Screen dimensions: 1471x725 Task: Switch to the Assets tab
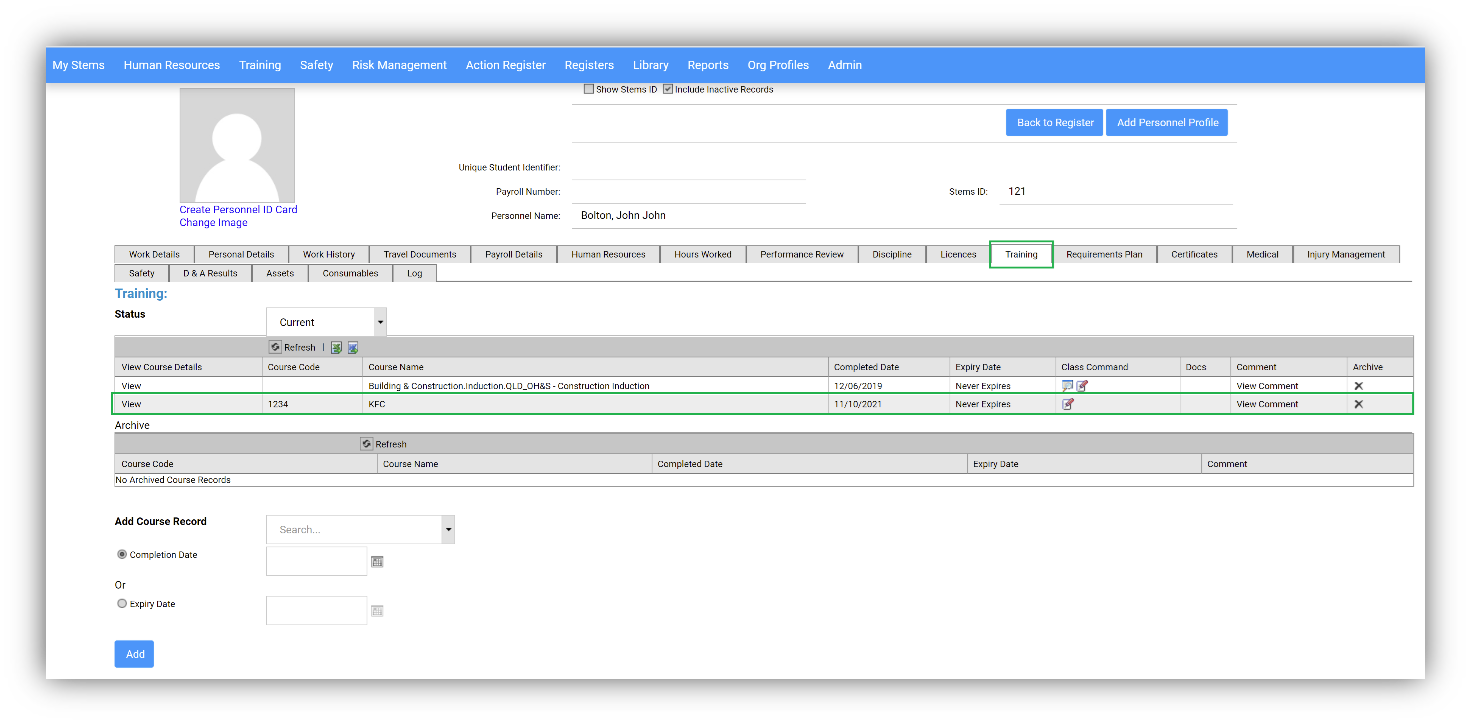tap(280, 273)
